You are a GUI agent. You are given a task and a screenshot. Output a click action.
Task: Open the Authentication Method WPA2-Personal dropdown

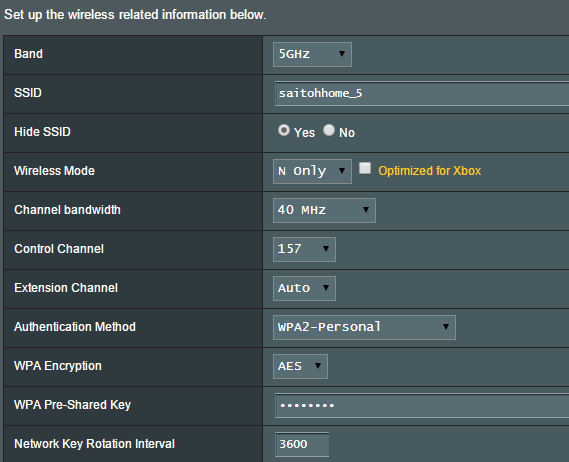coord(364,327)
